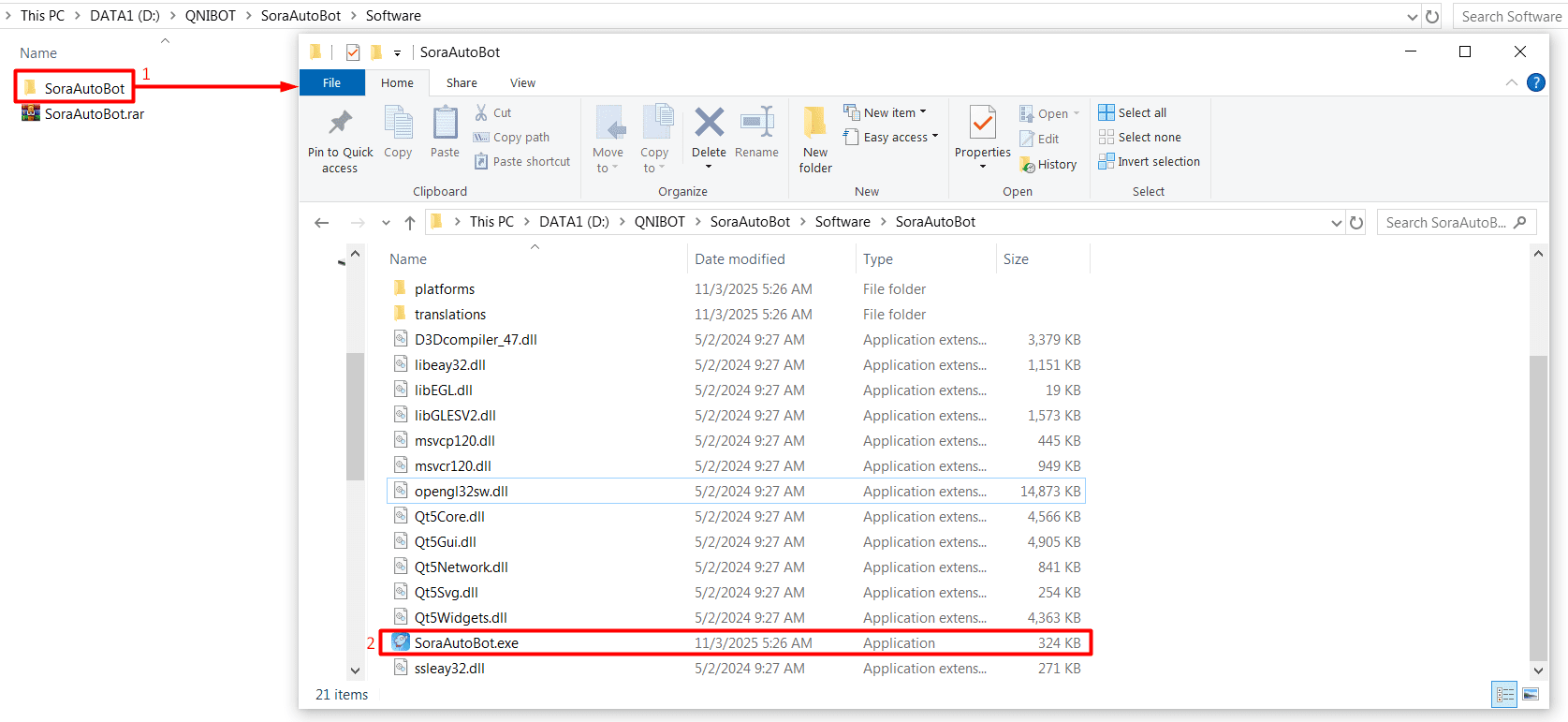Click the red Delete X icon

tap(709, 122)
